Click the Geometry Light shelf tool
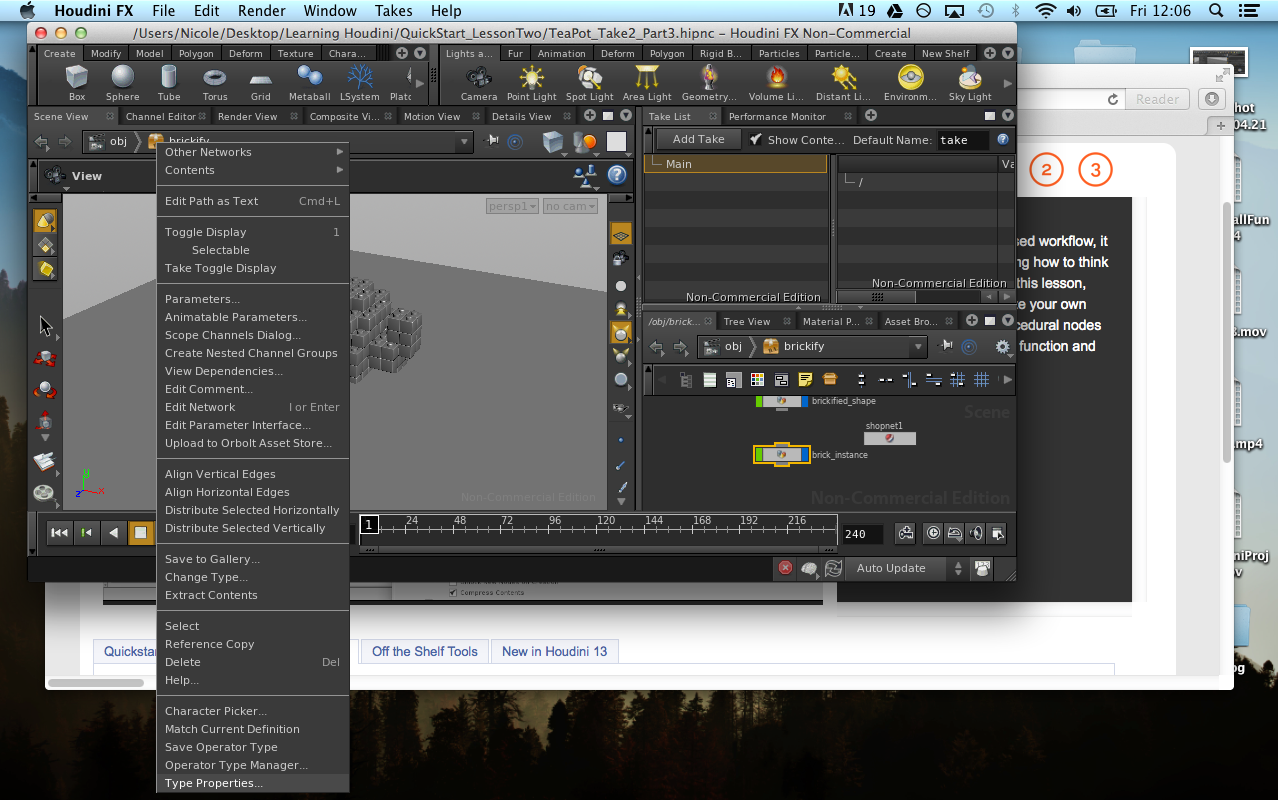 [x=709, y=82]
